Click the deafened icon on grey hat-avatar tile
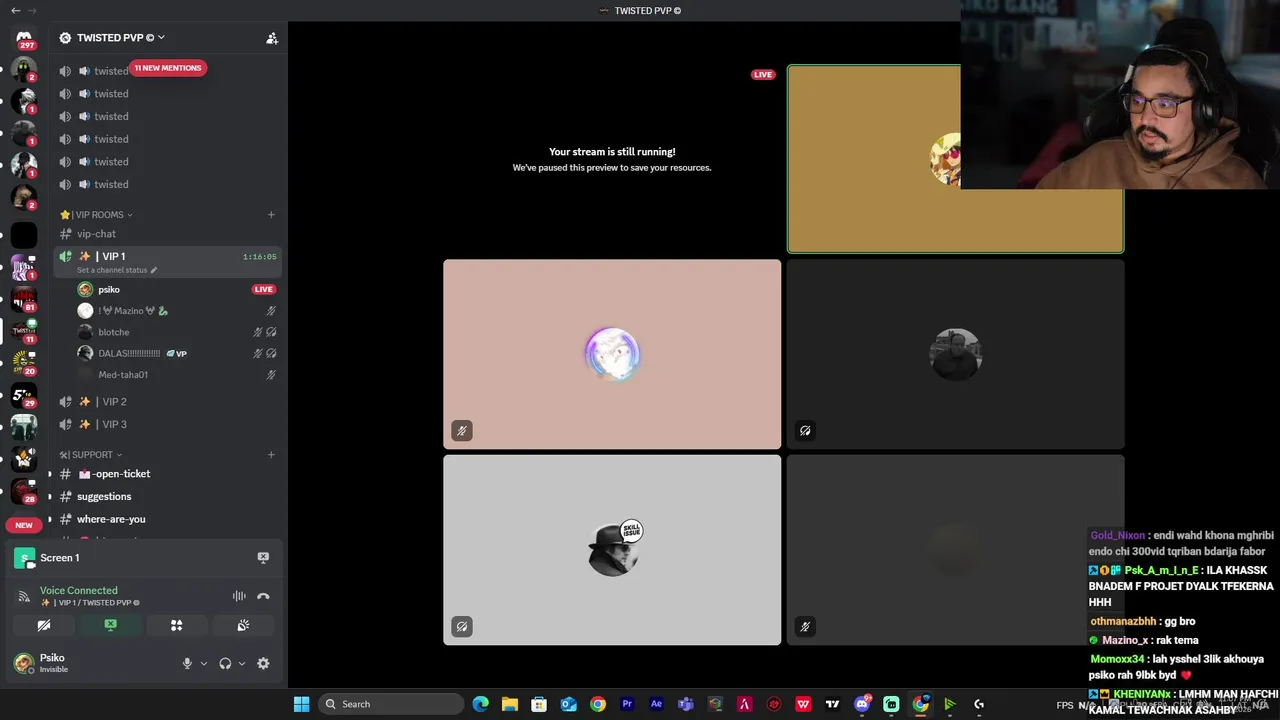1280x720 pixels. point(461,627)
